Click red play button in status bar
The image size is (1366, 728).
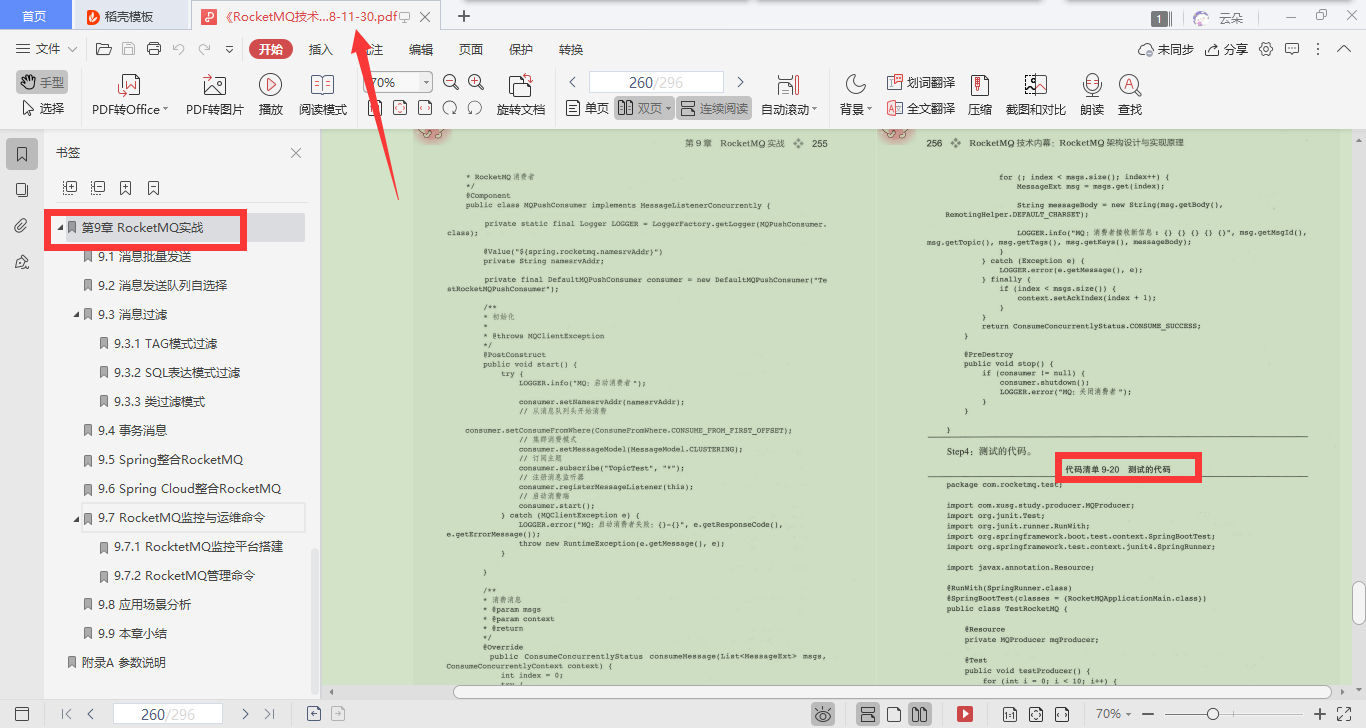pos(965,714)
